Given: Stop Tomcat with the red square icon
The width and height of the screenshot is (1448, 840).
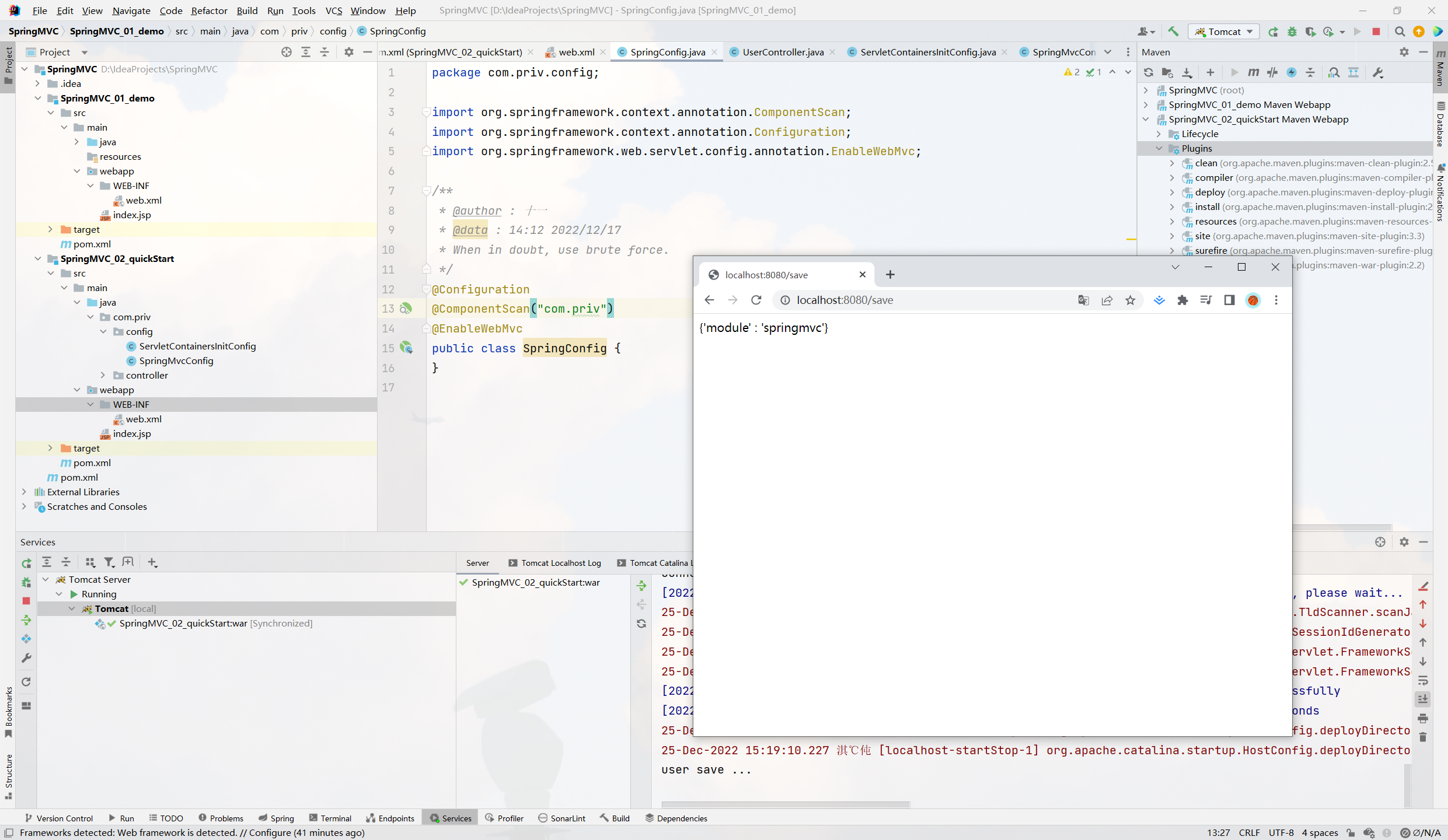Looking at the screenshot, I should 1376,32.
